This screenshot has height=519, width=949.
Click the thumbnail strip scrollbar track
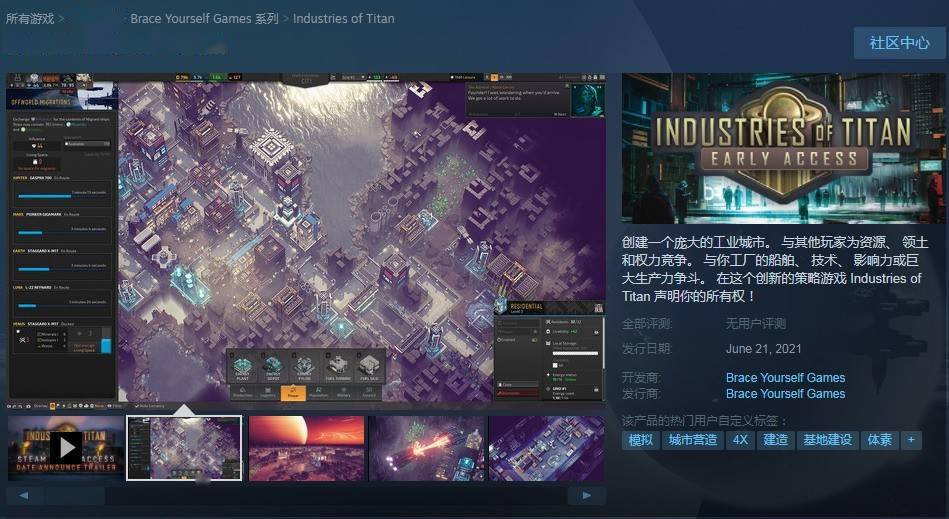coord(400,496)
